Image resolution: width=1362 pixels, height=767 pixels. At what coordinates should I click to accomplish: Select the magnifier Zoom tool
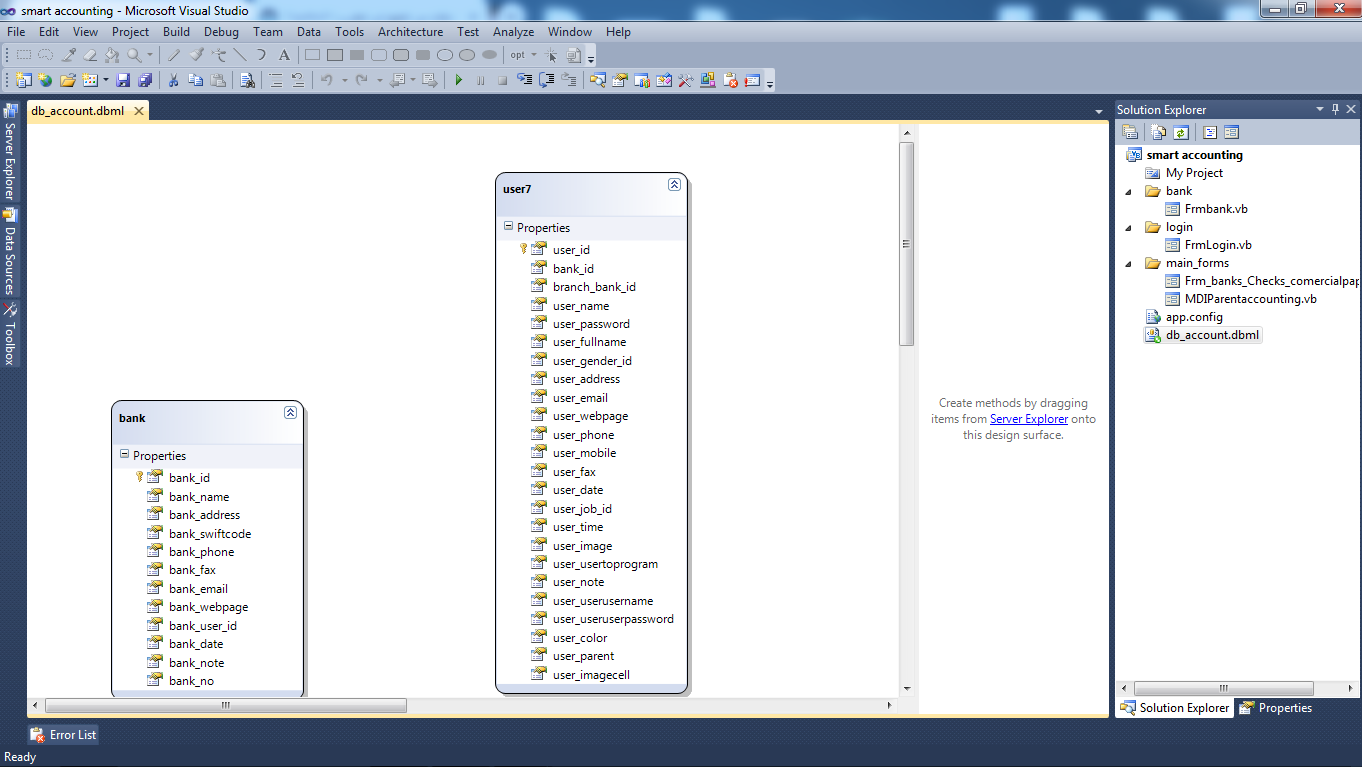point(134,55)
